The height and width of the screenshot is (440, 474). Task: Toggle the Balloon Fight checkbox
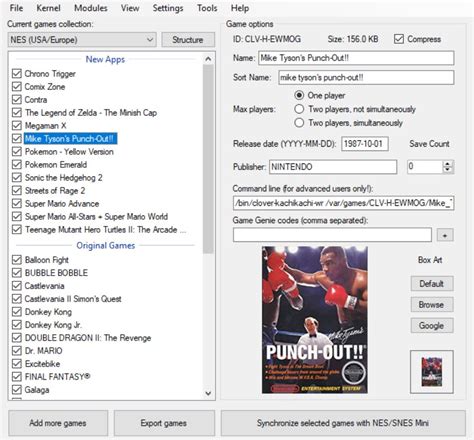pyautogui.click(x=17, y=260)
